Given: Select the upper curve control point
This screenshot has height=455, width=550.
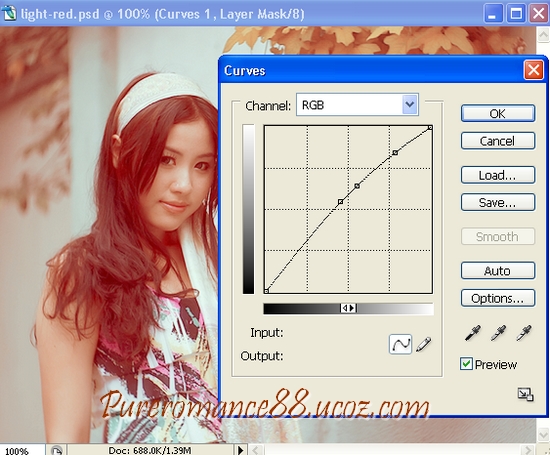Looking at the screenshot, I should (395, 153).
